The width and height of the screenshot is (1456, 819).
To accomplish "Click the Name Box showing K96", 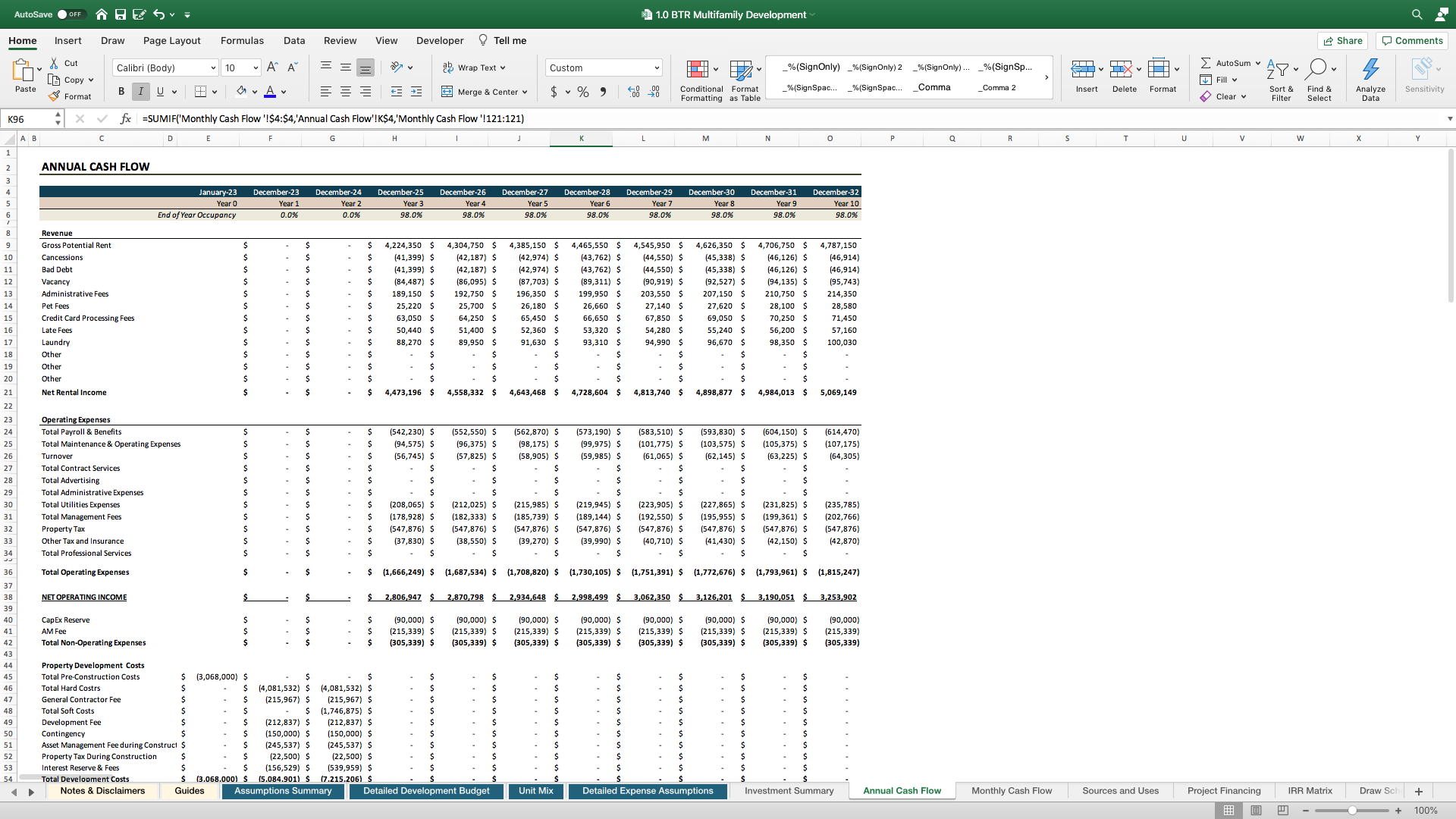I will (x=28, y=119).
